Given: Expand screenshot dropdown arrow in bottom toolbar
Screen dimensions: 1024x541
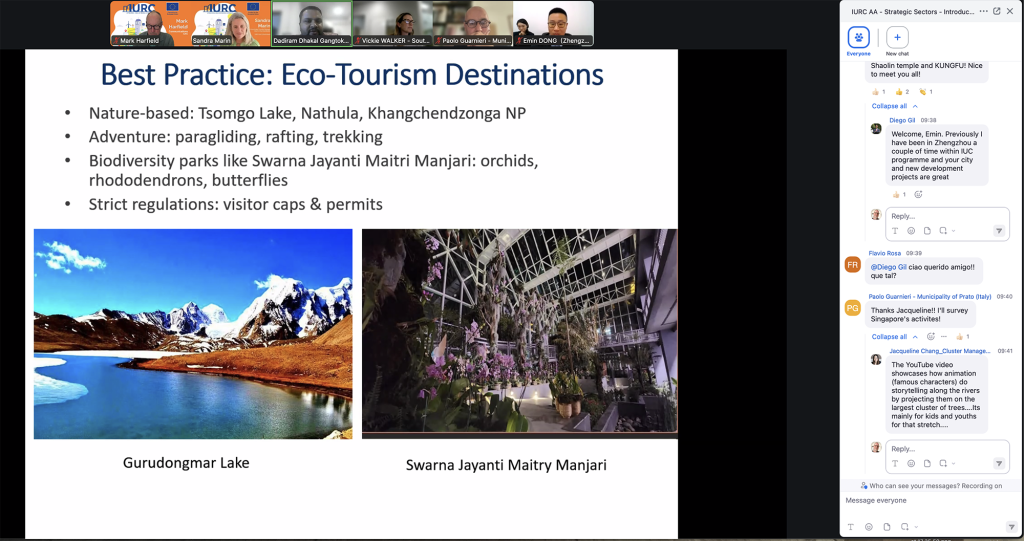Looking at the screenshot, I should [x=914, y=526].
